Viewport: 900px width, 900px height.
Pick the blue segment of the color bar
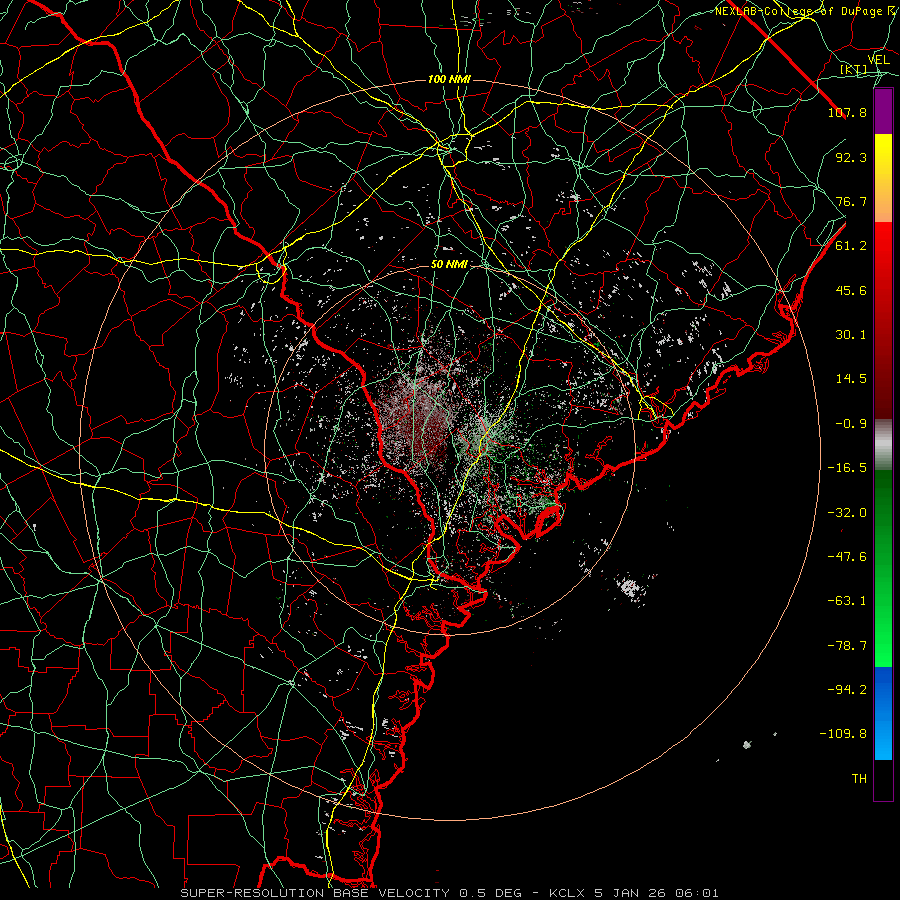click(x=883, y=713)
